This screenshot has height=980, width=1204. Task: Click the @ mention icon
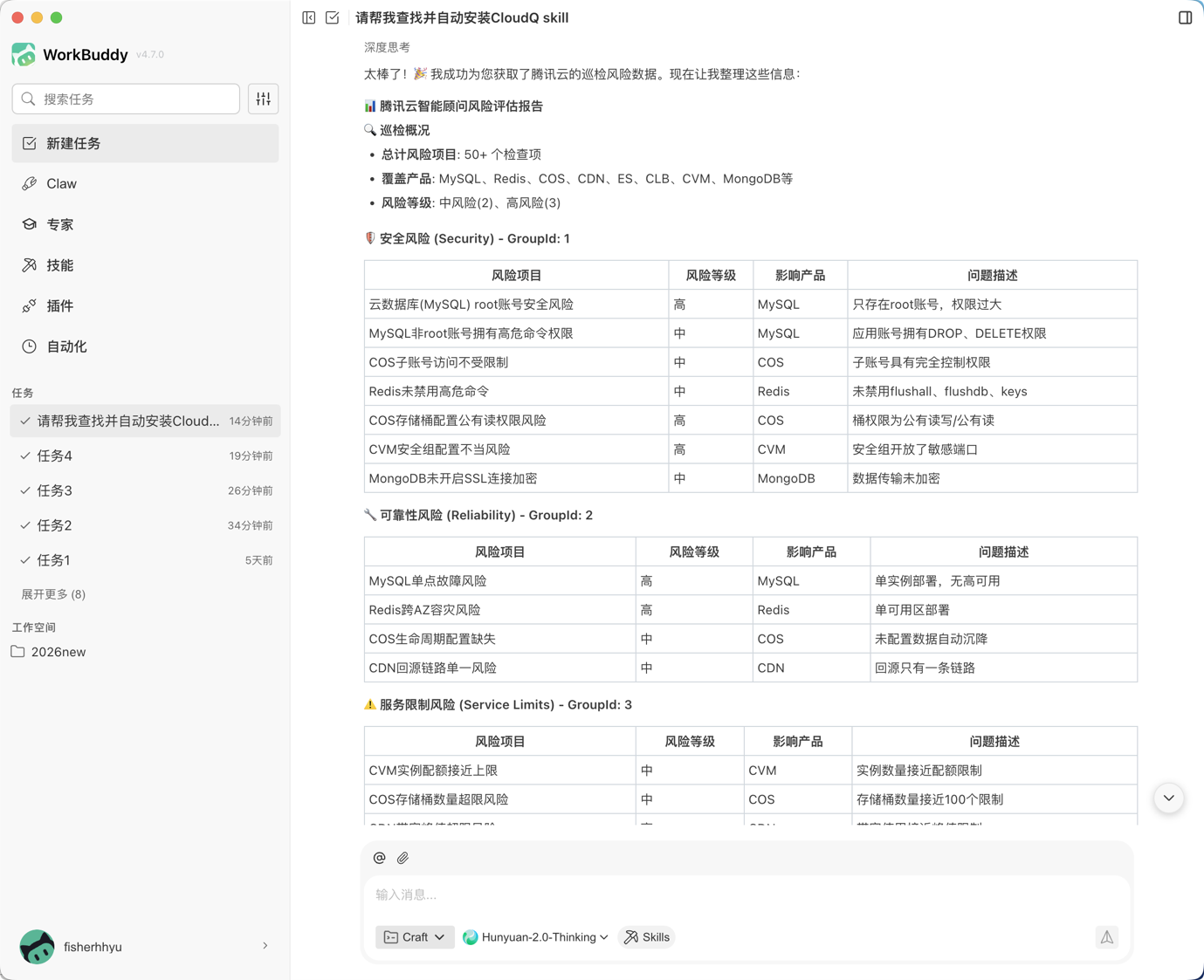click(x=379, y=858)
